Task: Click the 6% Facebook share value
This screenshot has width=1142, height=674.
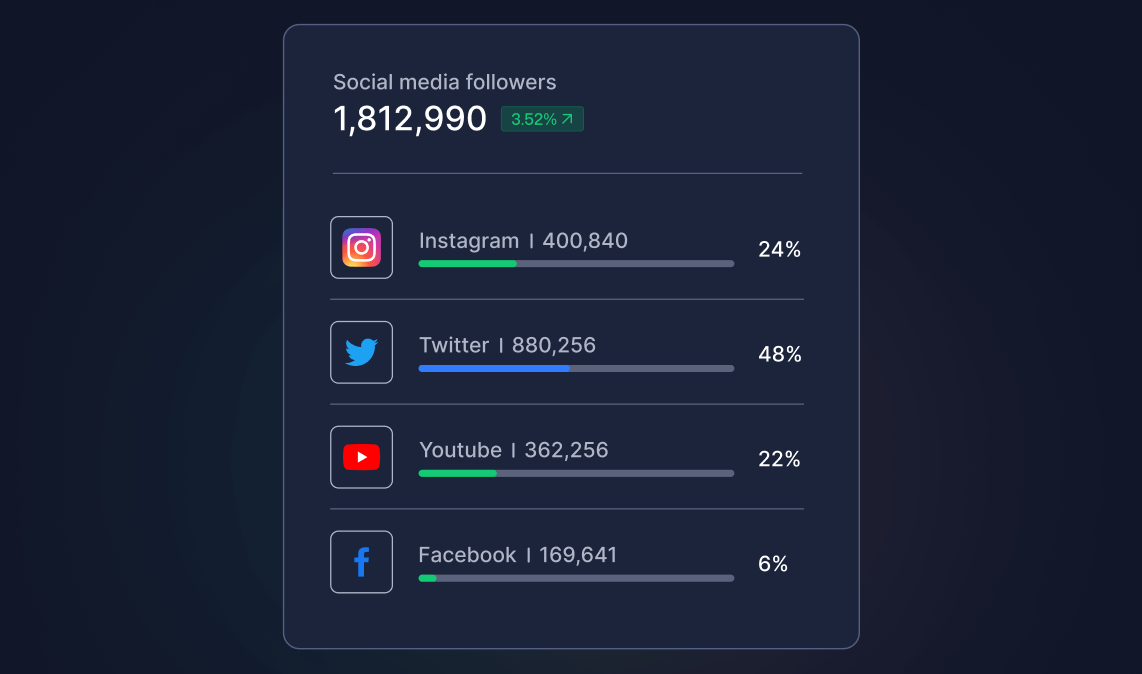Action: [x=773, y=564]
